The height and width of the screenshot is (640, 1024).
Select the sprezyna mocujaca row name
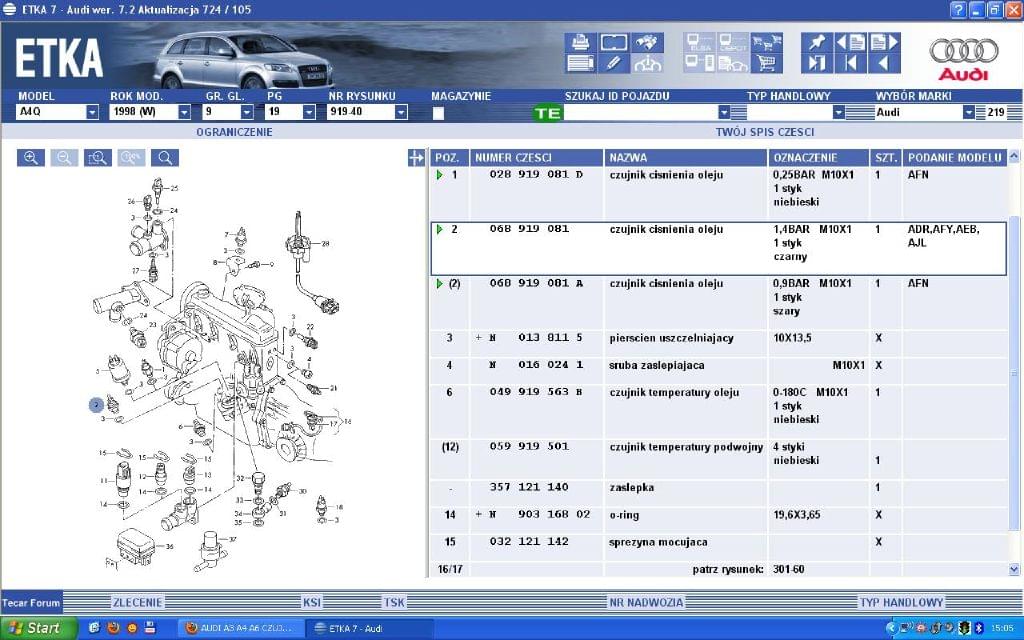(x=658, y=543)
